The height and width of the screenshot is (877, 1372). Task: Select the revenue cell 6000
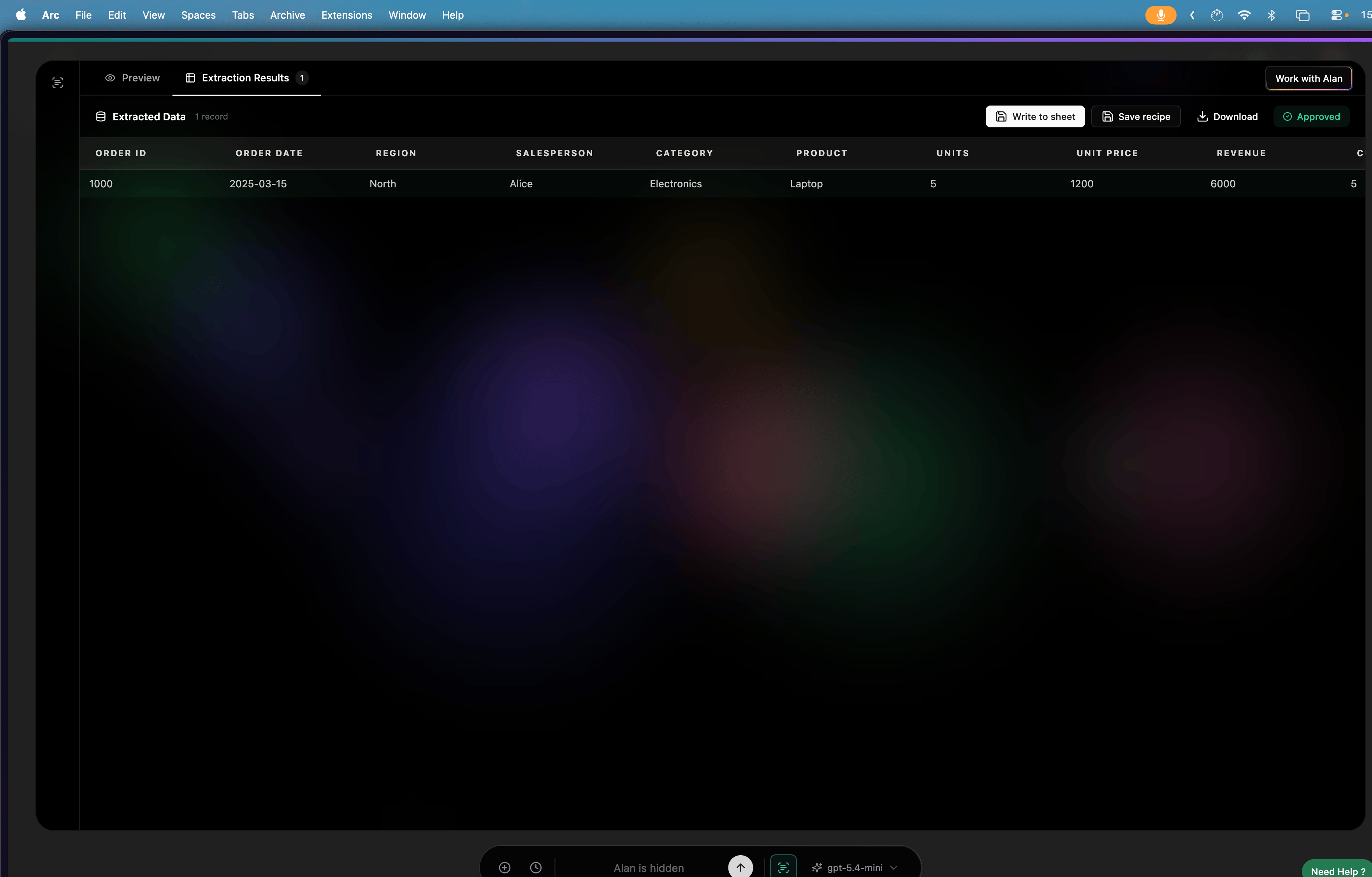(x=1223, y=183)
